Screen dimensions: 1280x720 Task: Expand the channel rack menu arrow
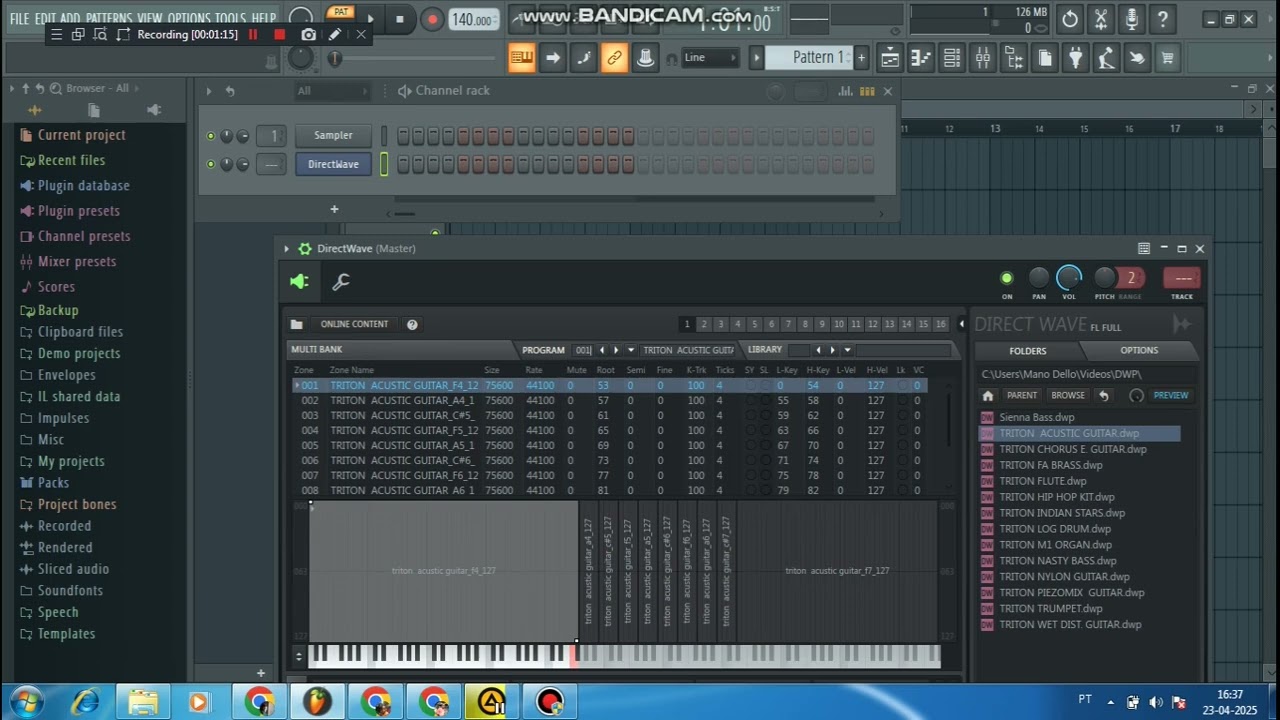tap(209, 91)
